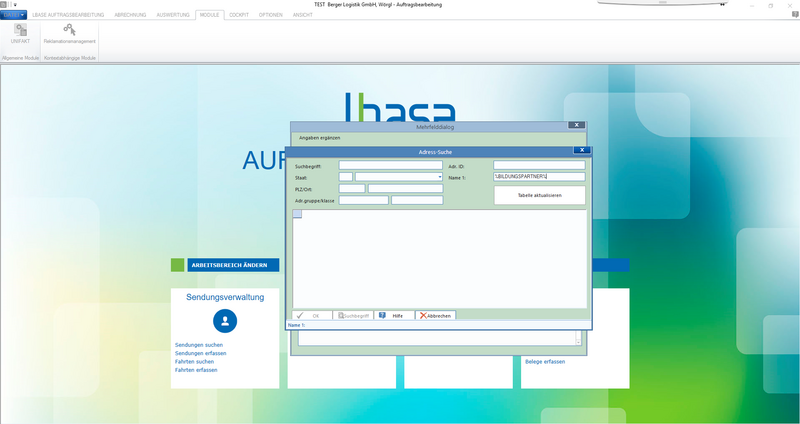
Task: Click the help icon in top-right corner
Action: click(794, 15)
